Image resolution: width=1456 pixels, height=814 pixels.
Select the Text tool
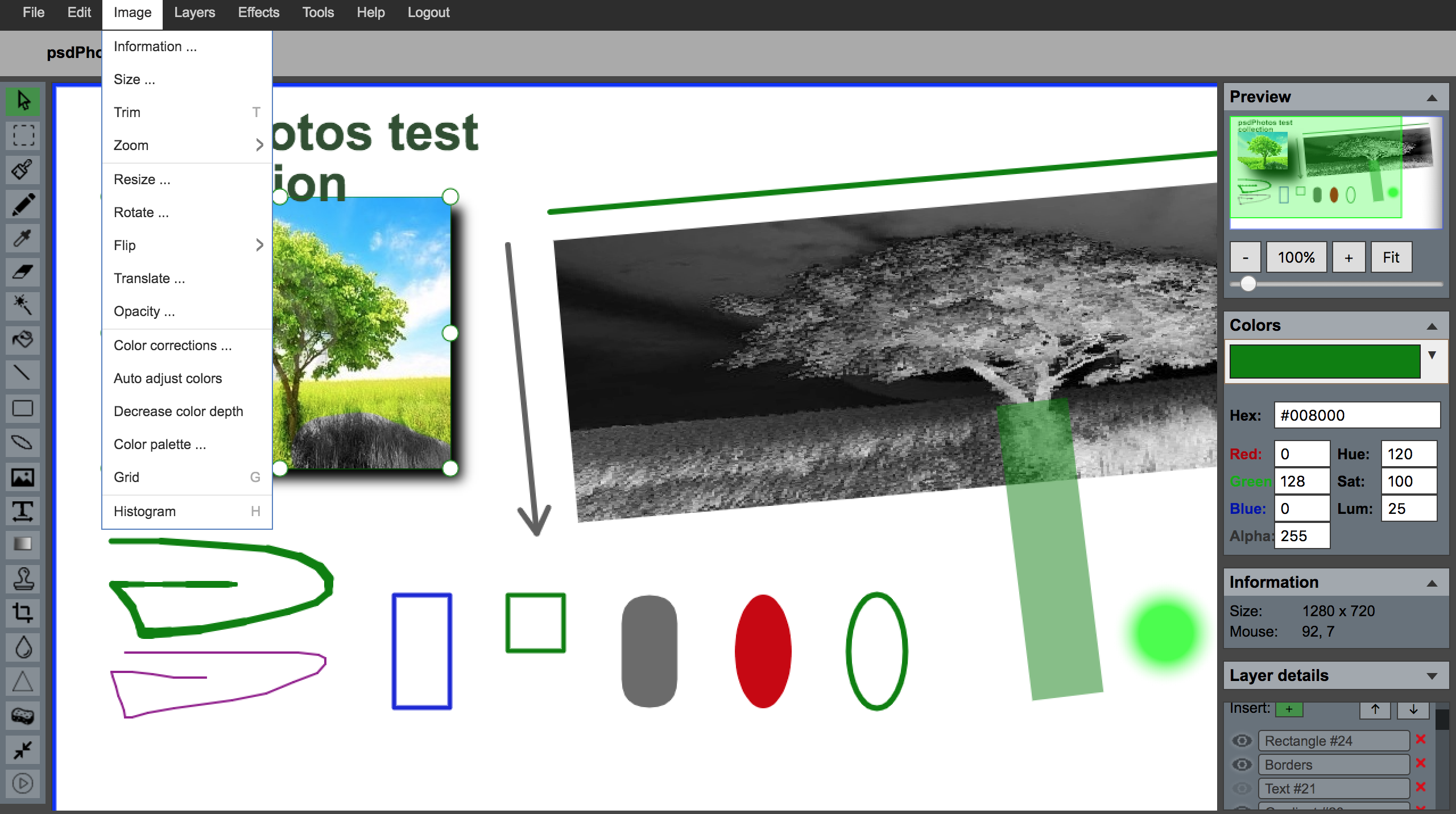click(x=23, y=510)
